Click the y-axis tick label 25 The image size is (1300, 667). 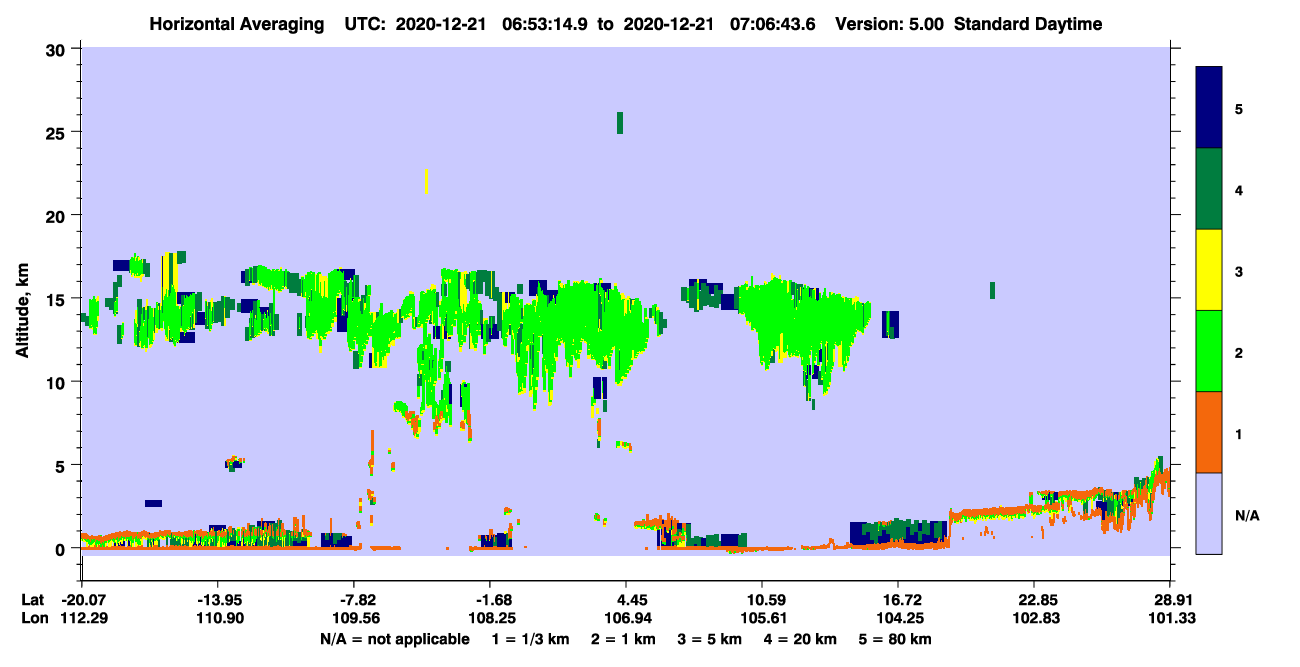pos(58,132)
